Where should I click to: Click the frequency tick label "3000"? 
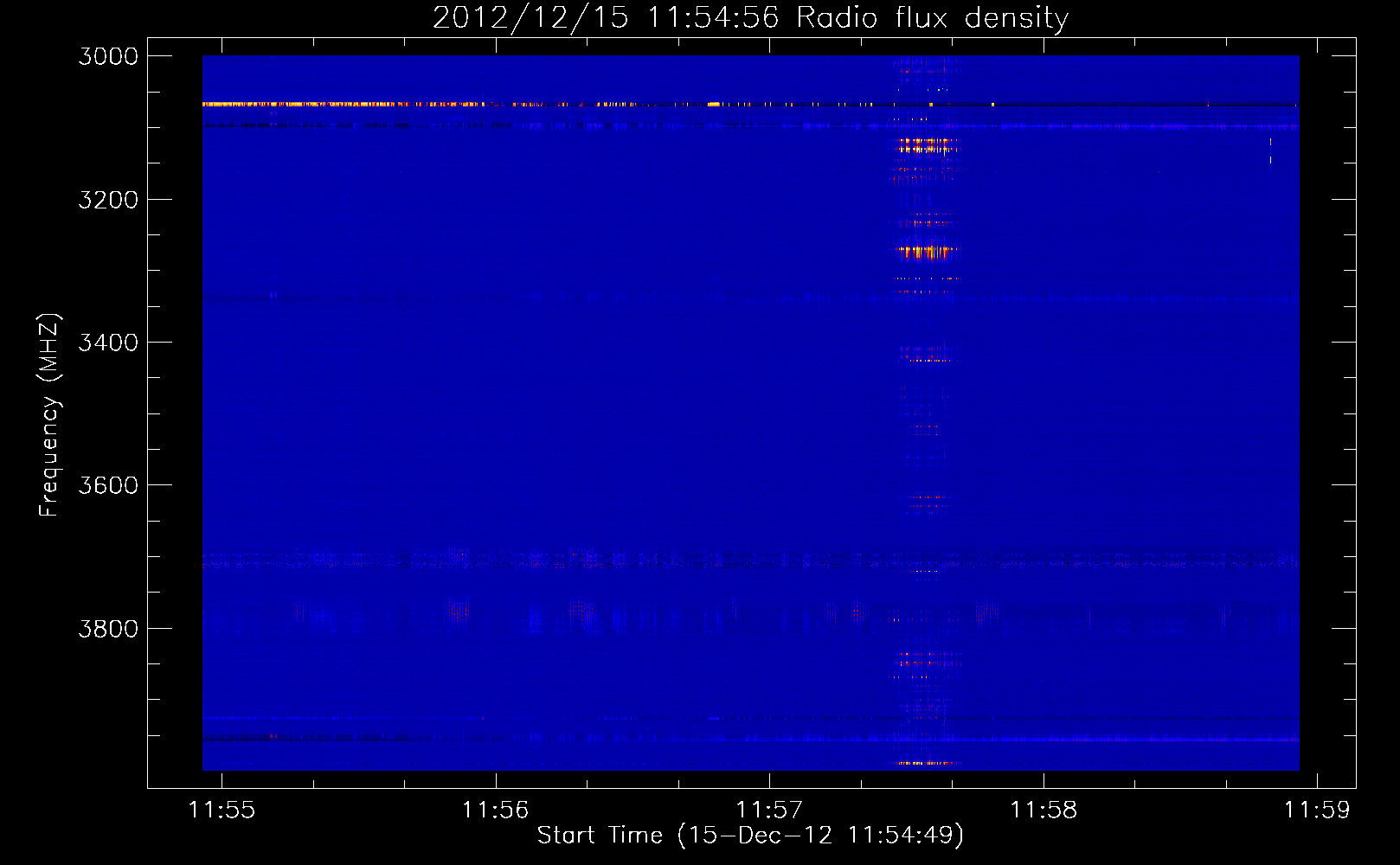(x=108, y=56)
